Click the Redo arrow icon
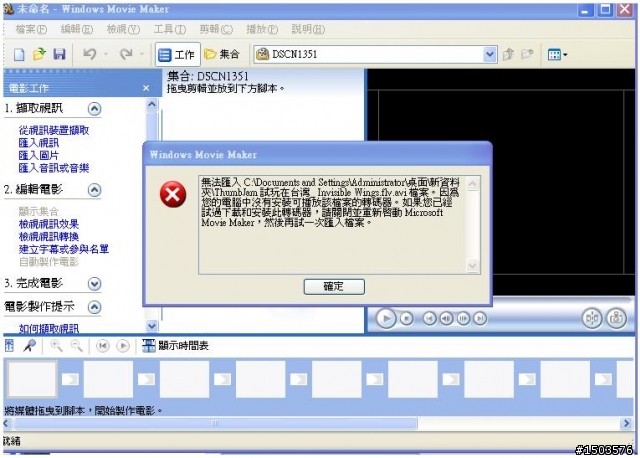This screenshot has width=640, height=458. pyautogui.click(x=126, y=54)
